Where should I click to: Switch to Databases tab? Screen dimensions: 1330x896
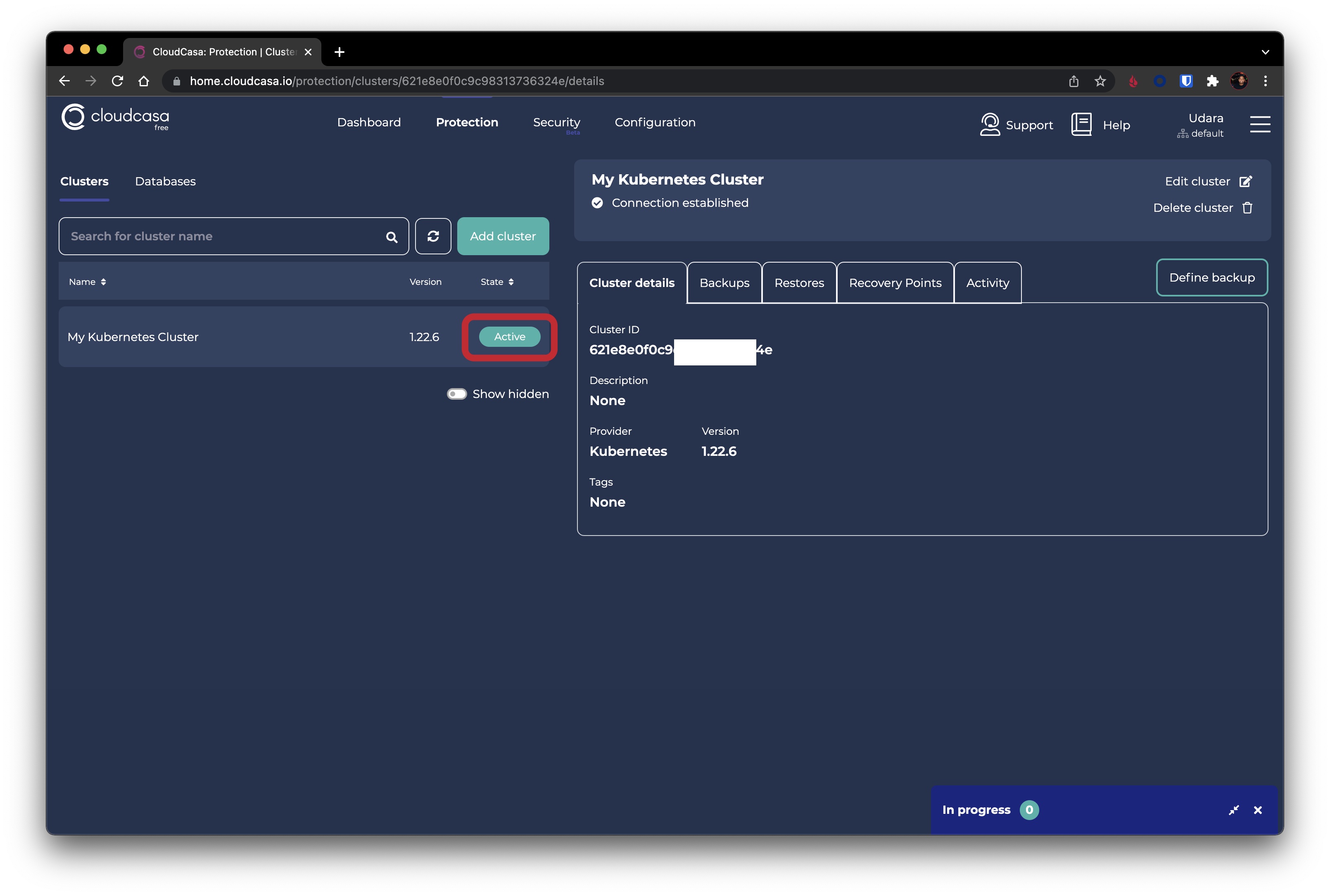[x=165, y=181]
